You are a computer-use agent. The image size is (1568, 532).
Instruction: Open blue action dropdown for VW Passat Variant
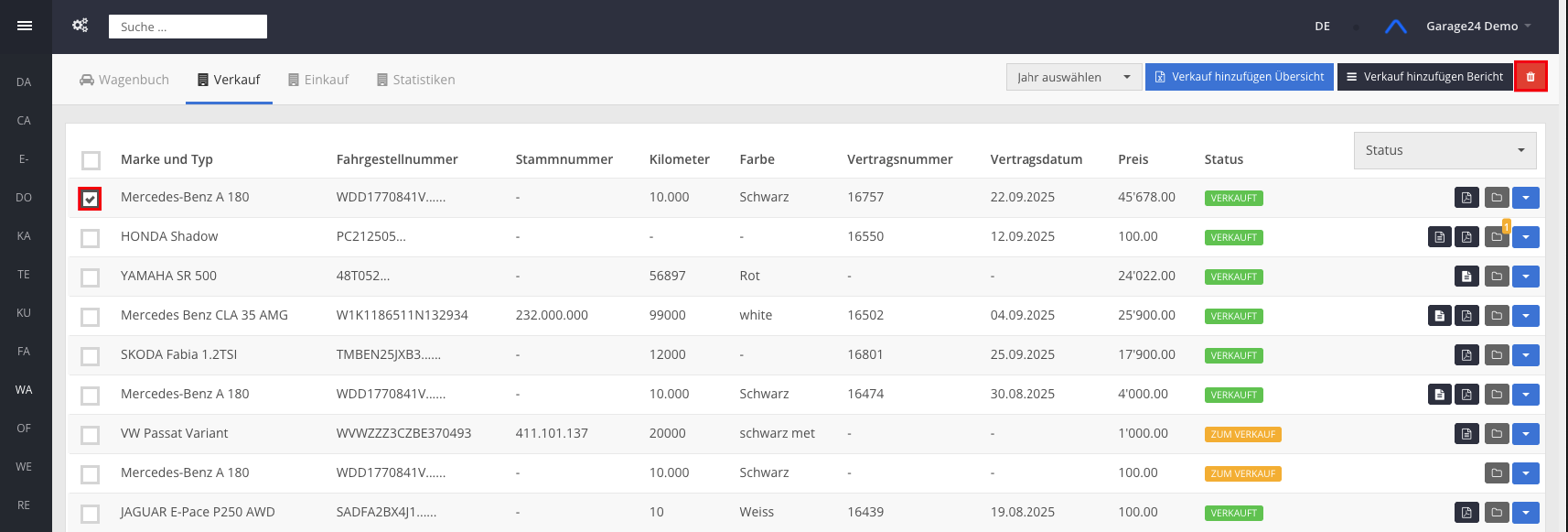(x=1525, y=434)
